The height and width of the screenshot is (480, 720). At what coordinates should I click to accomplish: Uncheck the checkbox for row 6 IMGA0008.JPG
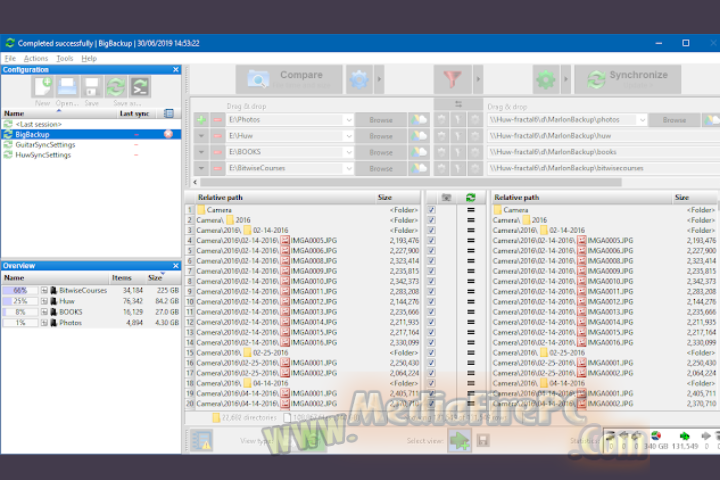432,261
